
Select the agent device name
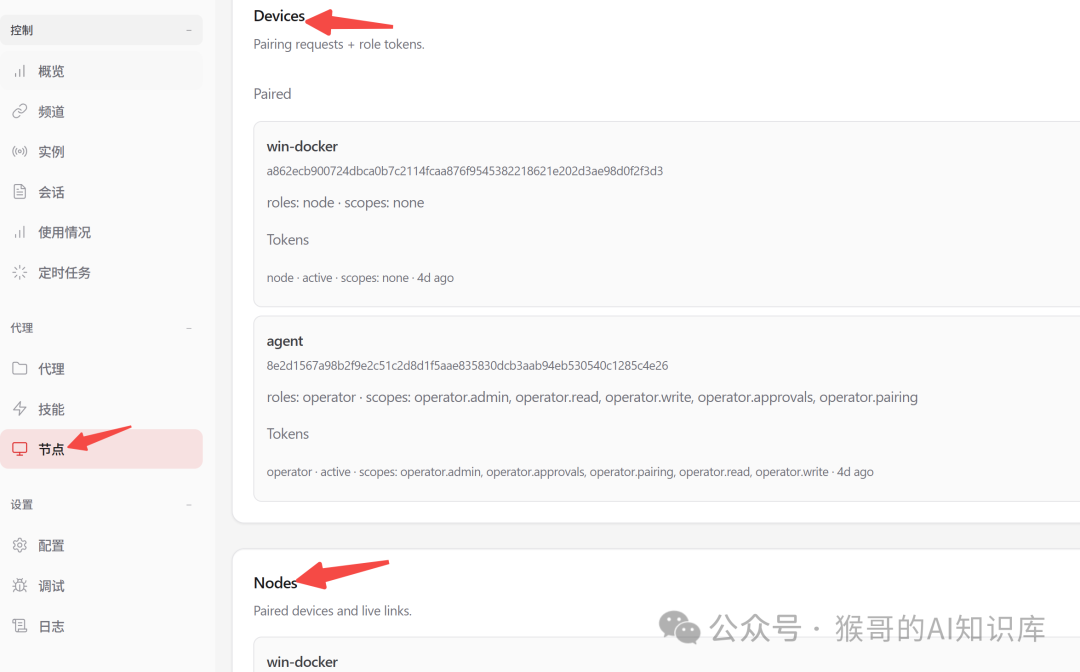284,342
